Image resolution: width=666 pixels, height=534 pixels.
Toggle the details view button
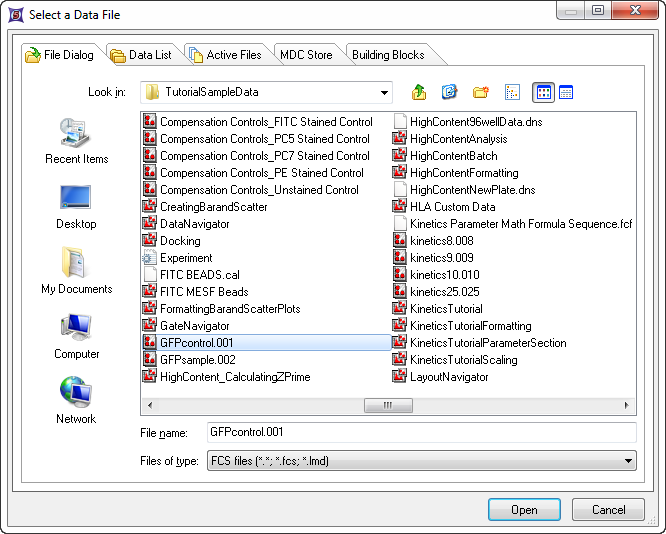coord(566,93)
